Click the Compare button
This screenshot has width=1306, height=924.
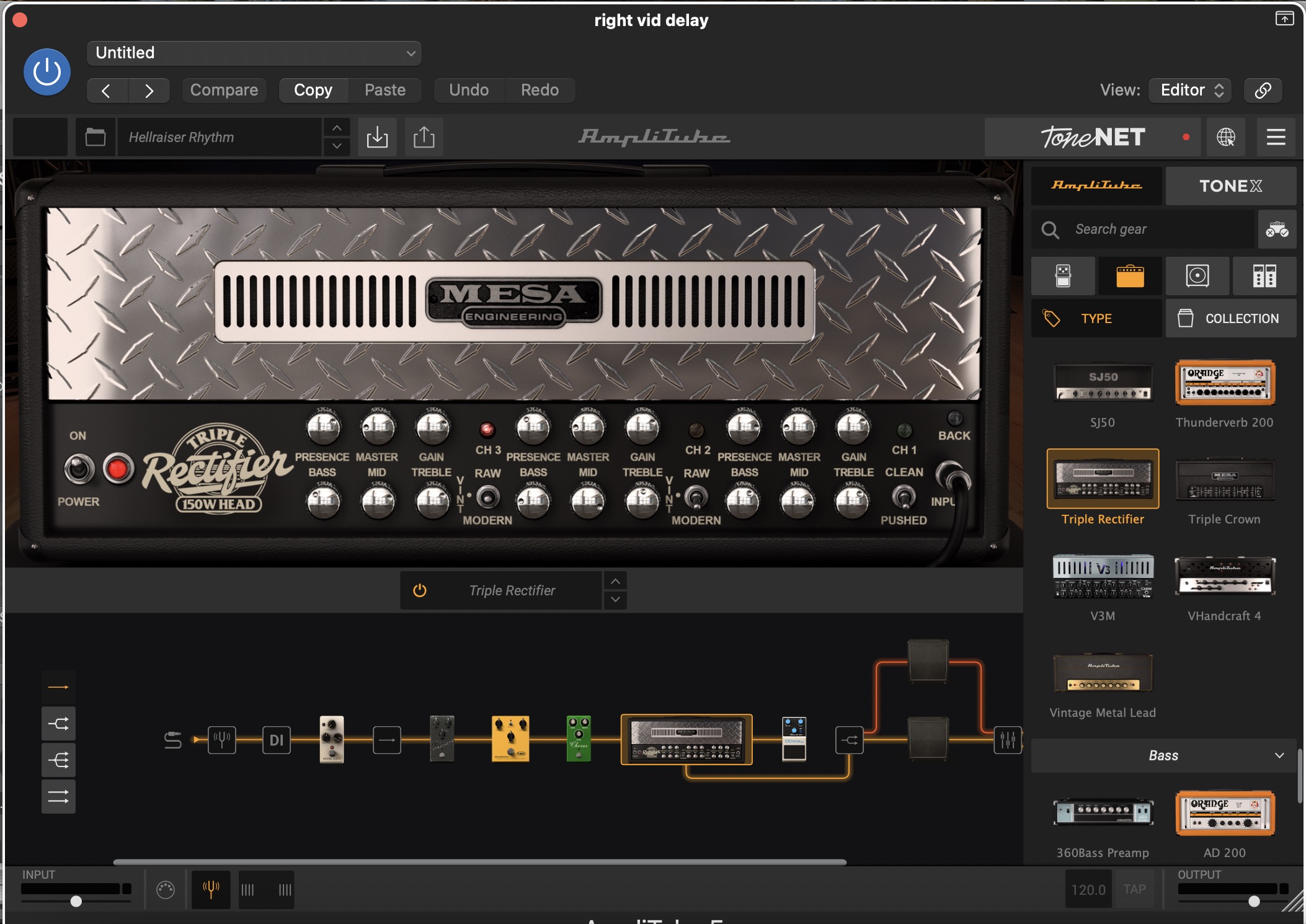pyautogui.click(x=224, y=91)
